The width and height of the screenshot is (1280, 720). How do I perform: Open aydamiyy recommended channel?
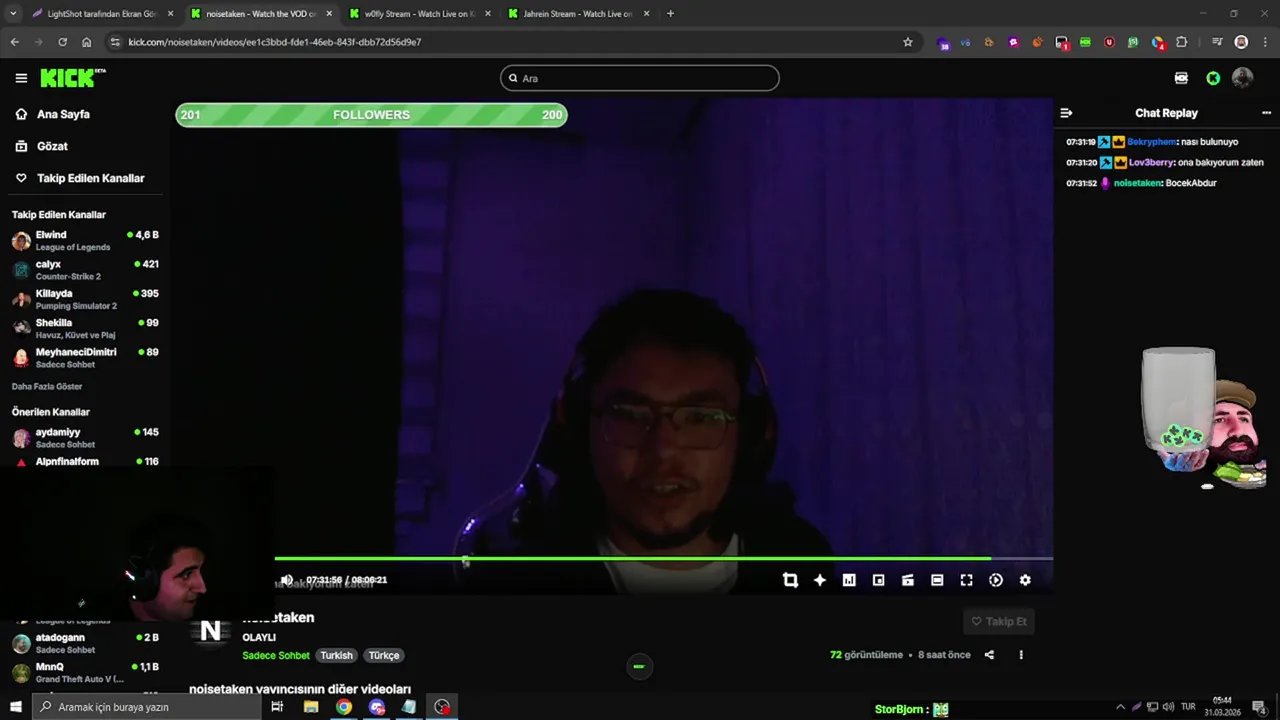click(x=85, y=437)
